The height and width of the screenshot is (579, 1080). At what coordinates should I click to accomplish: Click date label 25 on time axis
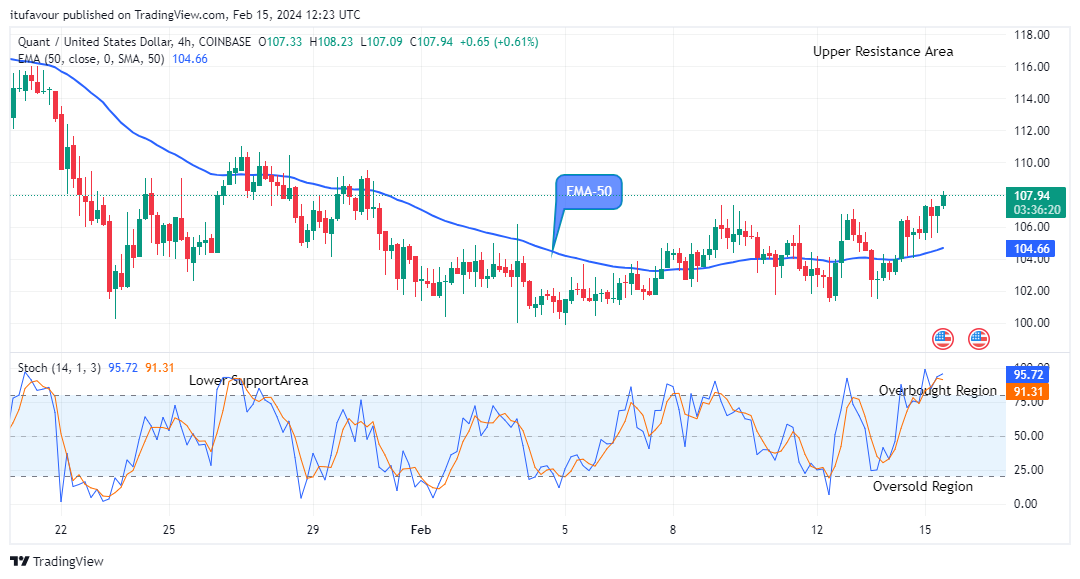coord(169,529)
